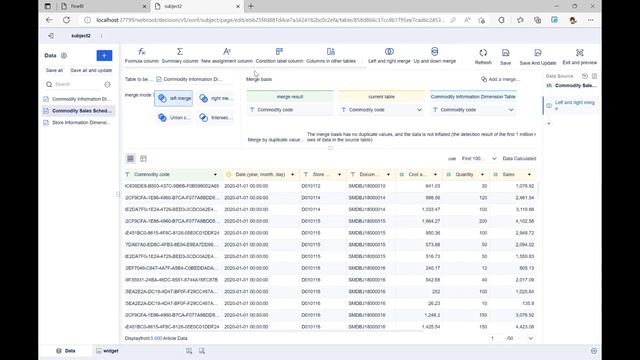Screen dimensions: 640x360
Task: Select Union merge mode
Action: (173, 118)
